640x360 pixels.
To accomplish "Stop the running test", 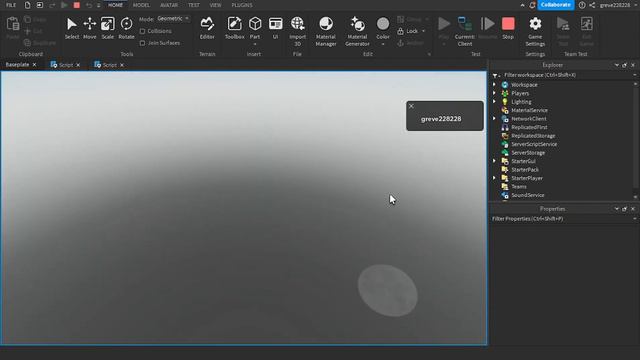I will (x=508, y=28).
